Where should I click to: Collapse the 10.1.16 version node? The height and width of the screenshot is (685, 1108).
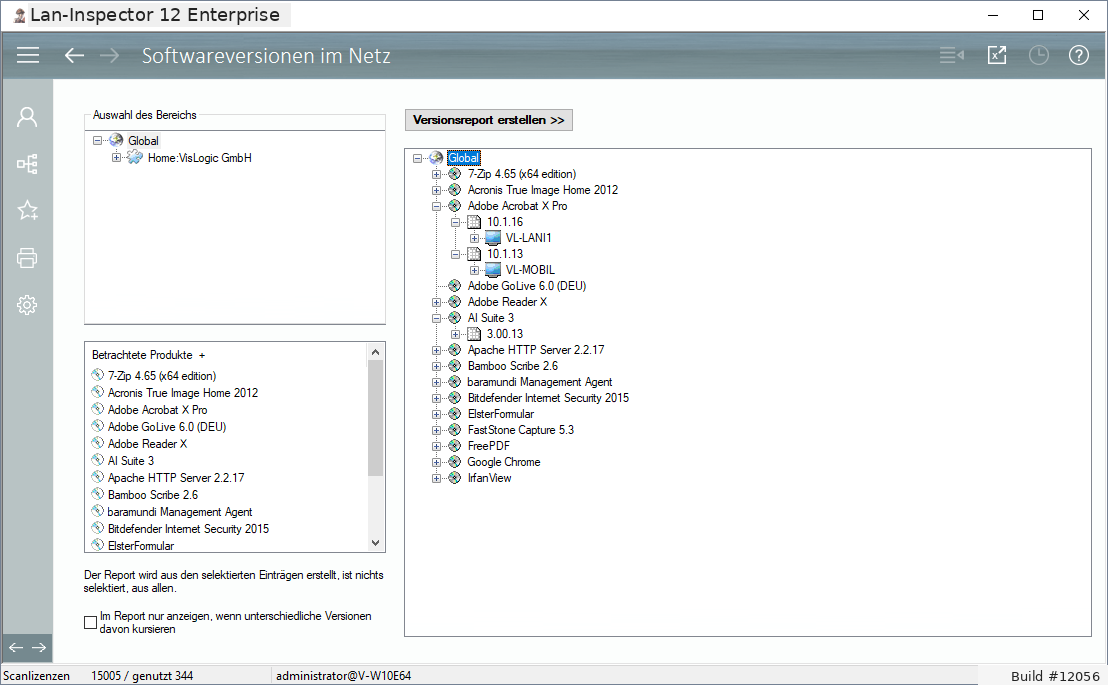pyautogui.click(x=456, y=222)
